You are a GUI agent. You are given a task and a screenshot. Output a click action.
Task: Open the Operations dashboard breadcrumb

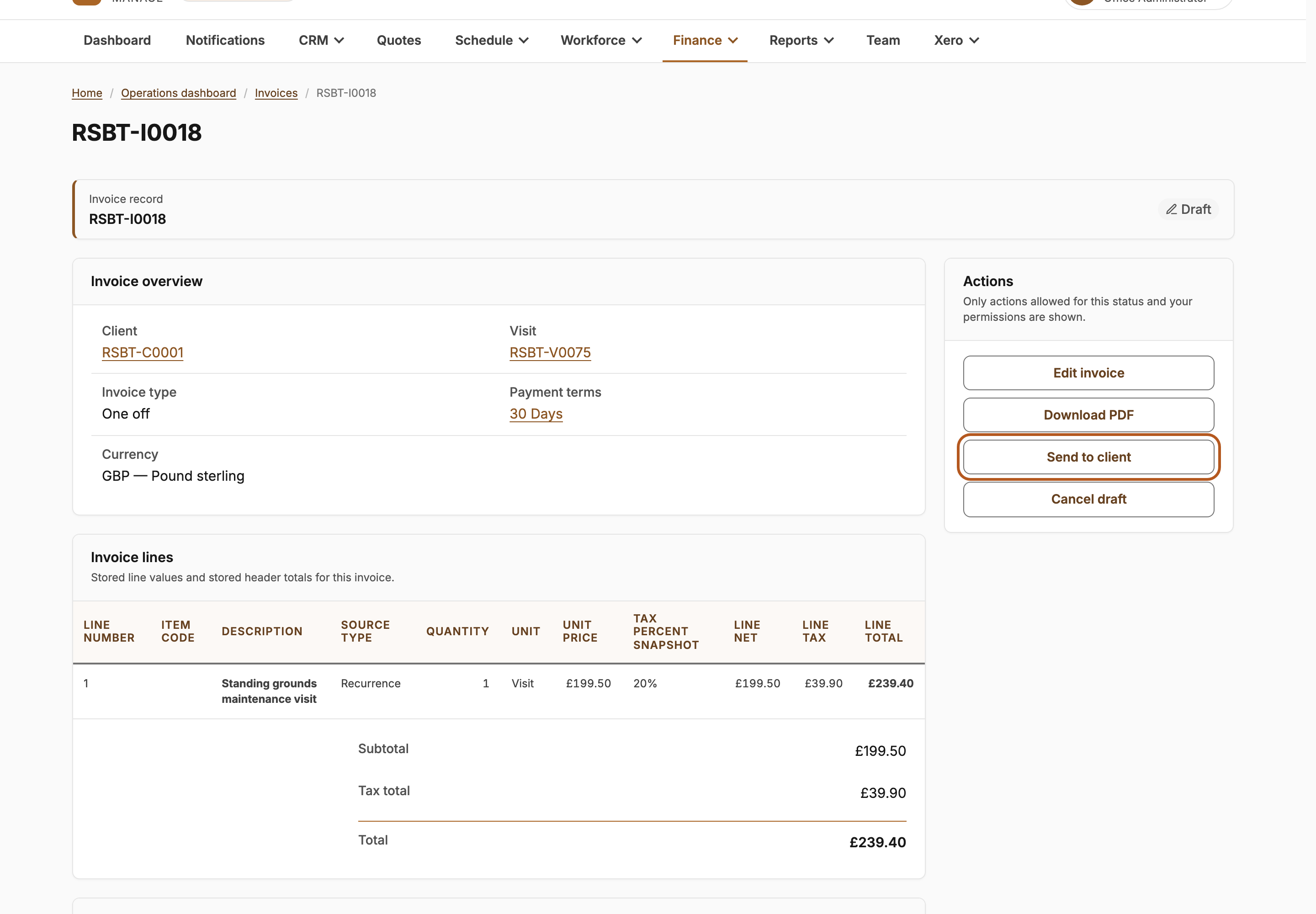[178, 93]
